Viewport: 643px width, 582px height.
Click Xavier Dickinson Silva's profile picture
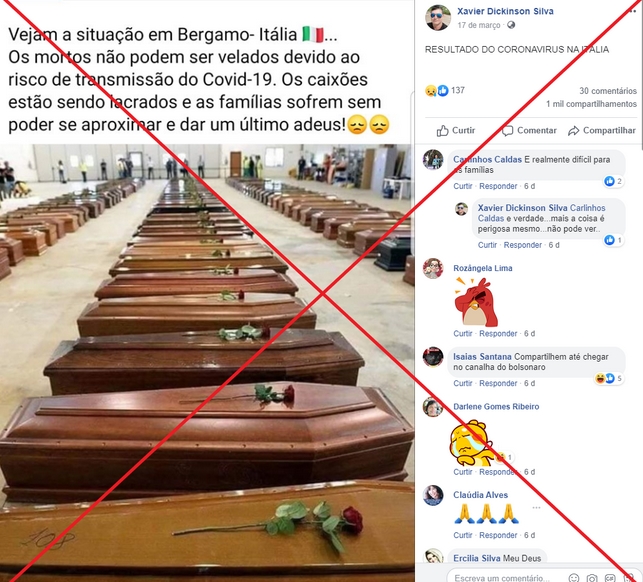pyautogui.click(x=438, y=18)
